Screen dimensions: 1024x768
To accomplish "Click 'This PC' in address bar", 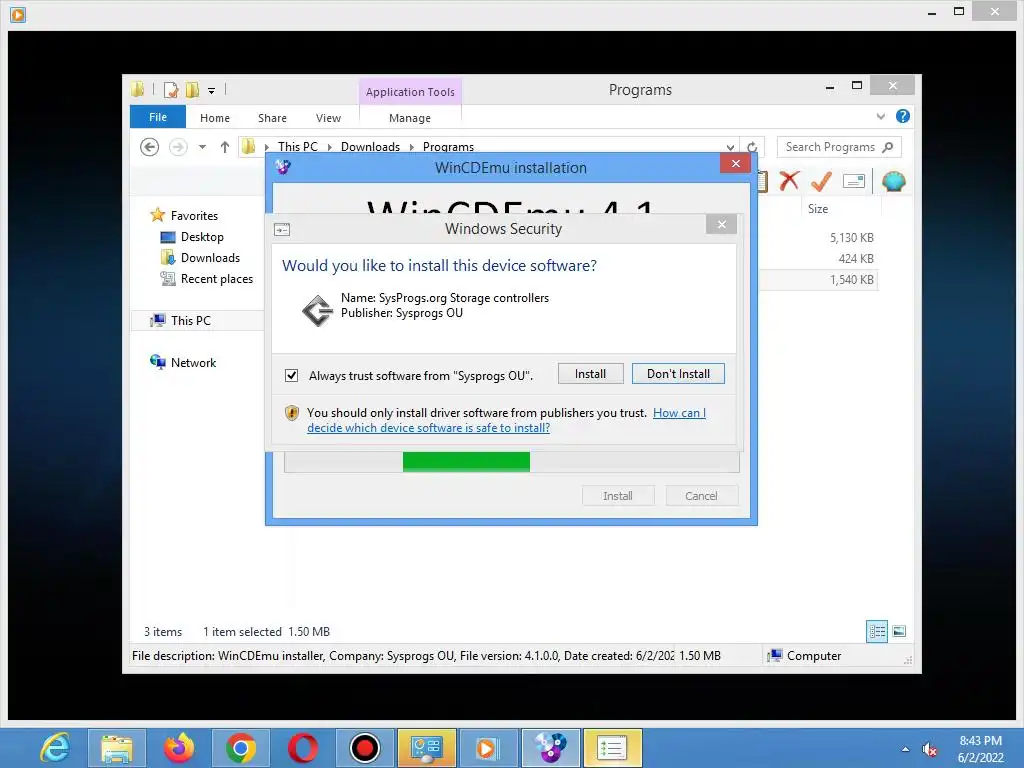I will [297, 147].
